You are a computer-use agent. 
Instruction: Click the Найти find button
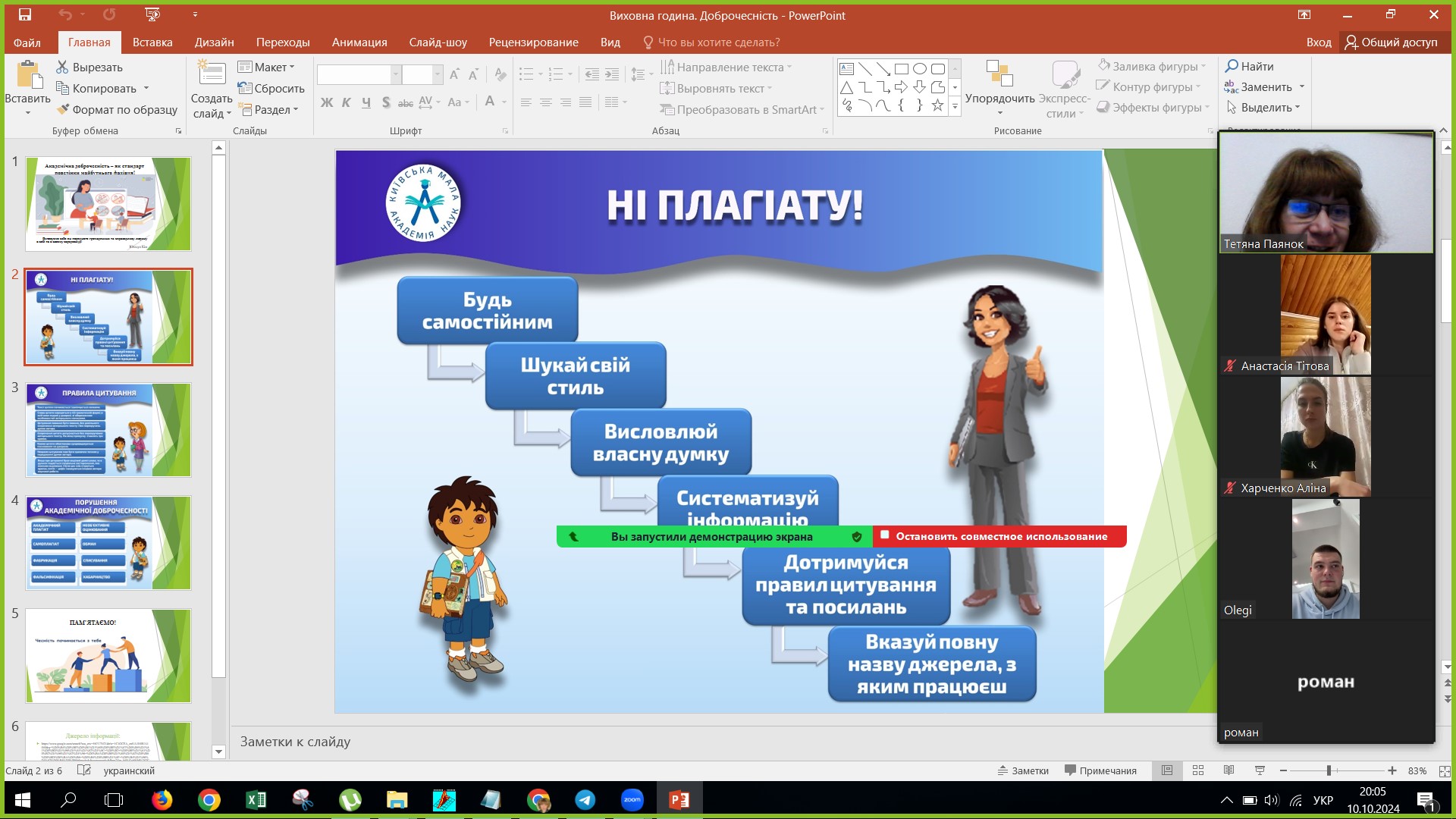click(x=1249, y=67)
